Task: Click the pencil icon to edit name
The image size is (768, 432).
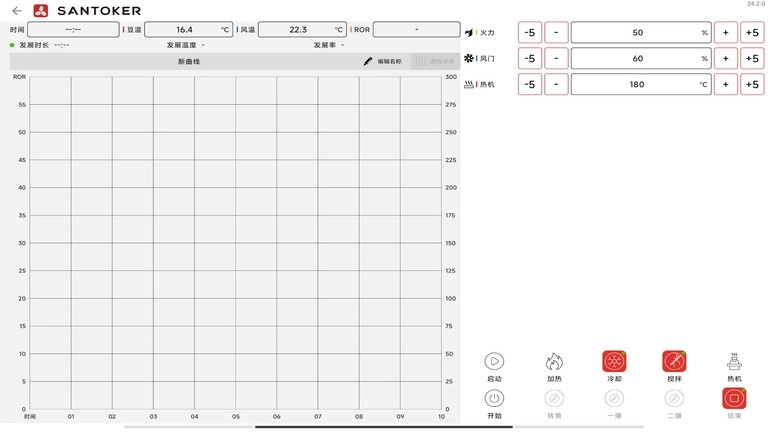Action: point(368,61)
